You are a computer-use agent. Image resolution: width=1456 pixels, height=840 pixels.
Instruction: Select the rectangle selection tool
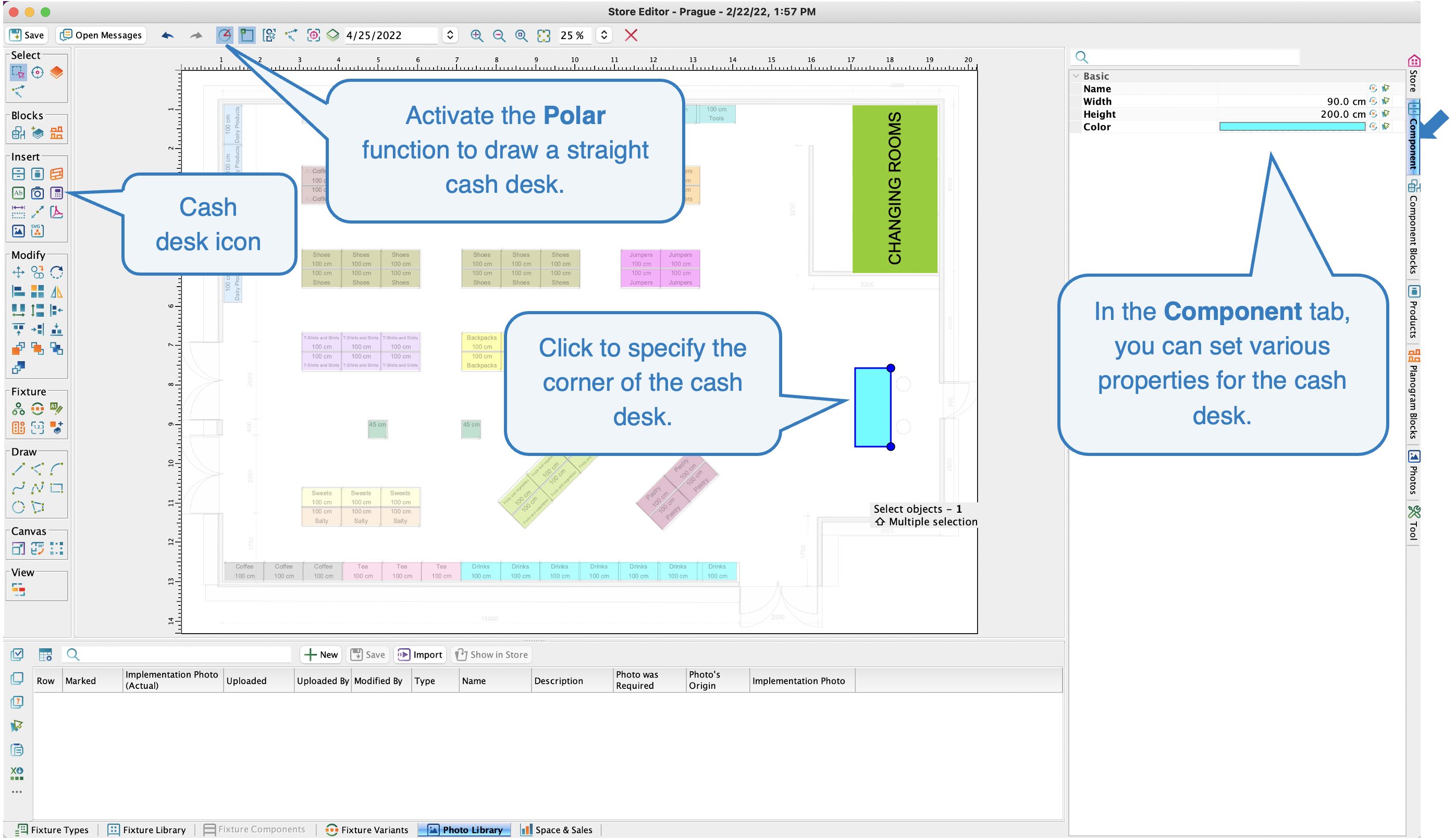tap(18, 72)
